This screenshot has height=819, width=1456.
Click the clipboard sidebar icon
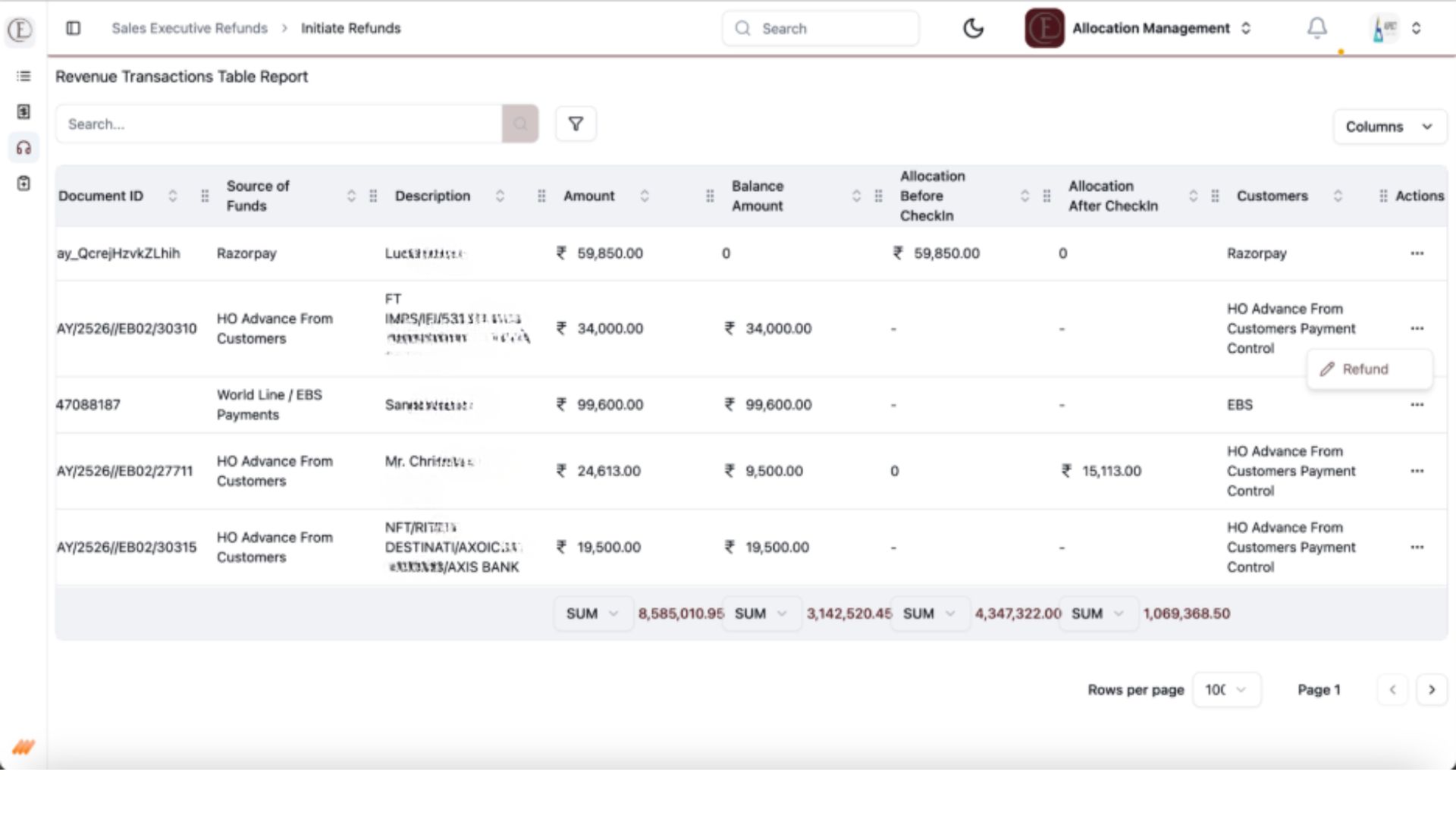24,184
